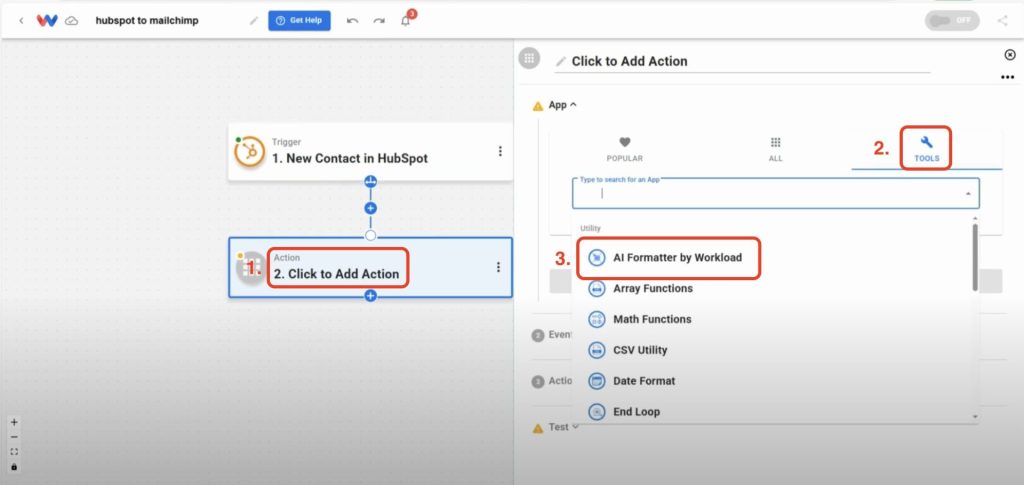Click the HubSpot trigger icon

(x=249, y=151)
